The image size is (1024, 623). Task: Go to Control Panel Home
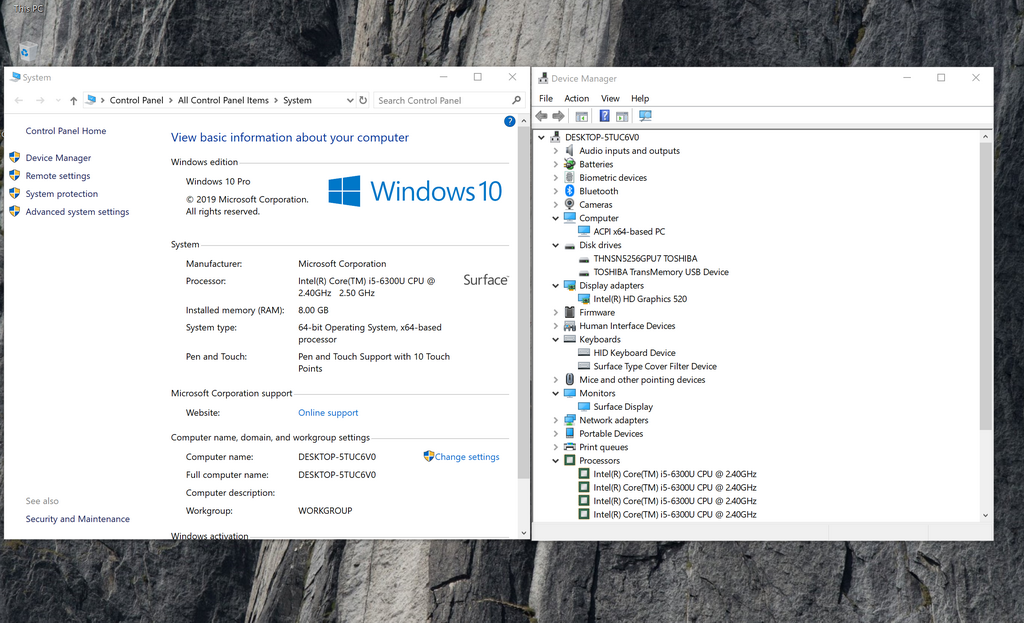tap(65, 131)
